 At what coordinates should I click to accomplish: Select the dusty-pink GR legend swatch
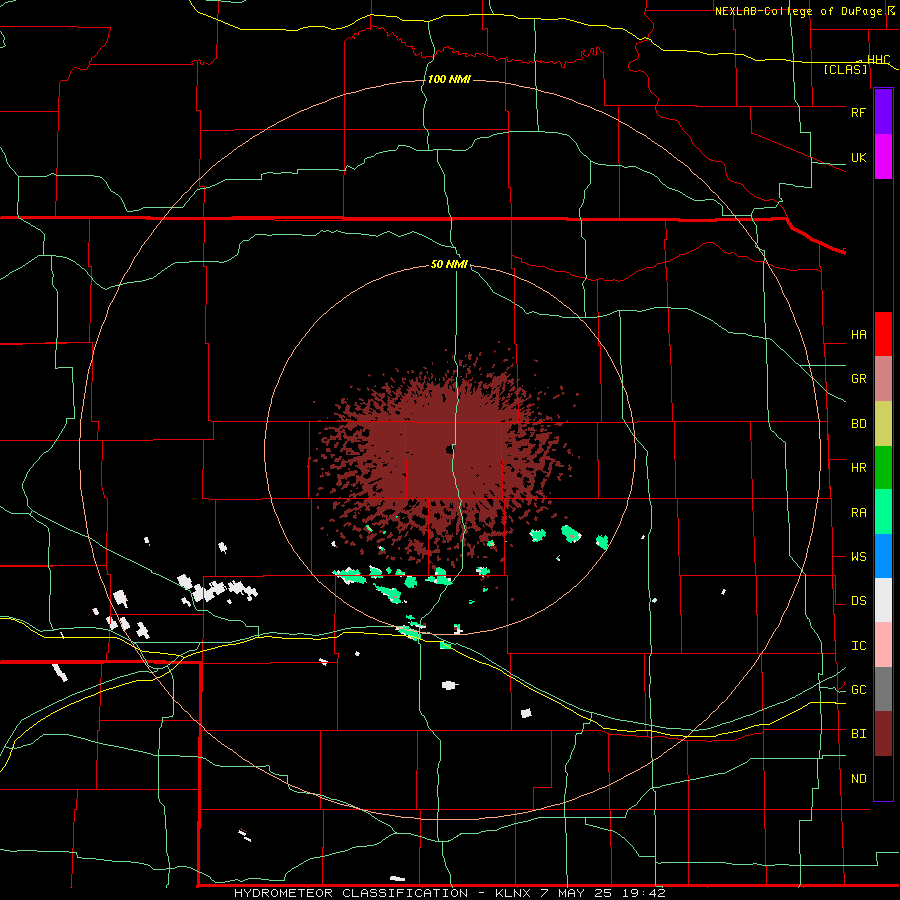(x=883, y=378)
